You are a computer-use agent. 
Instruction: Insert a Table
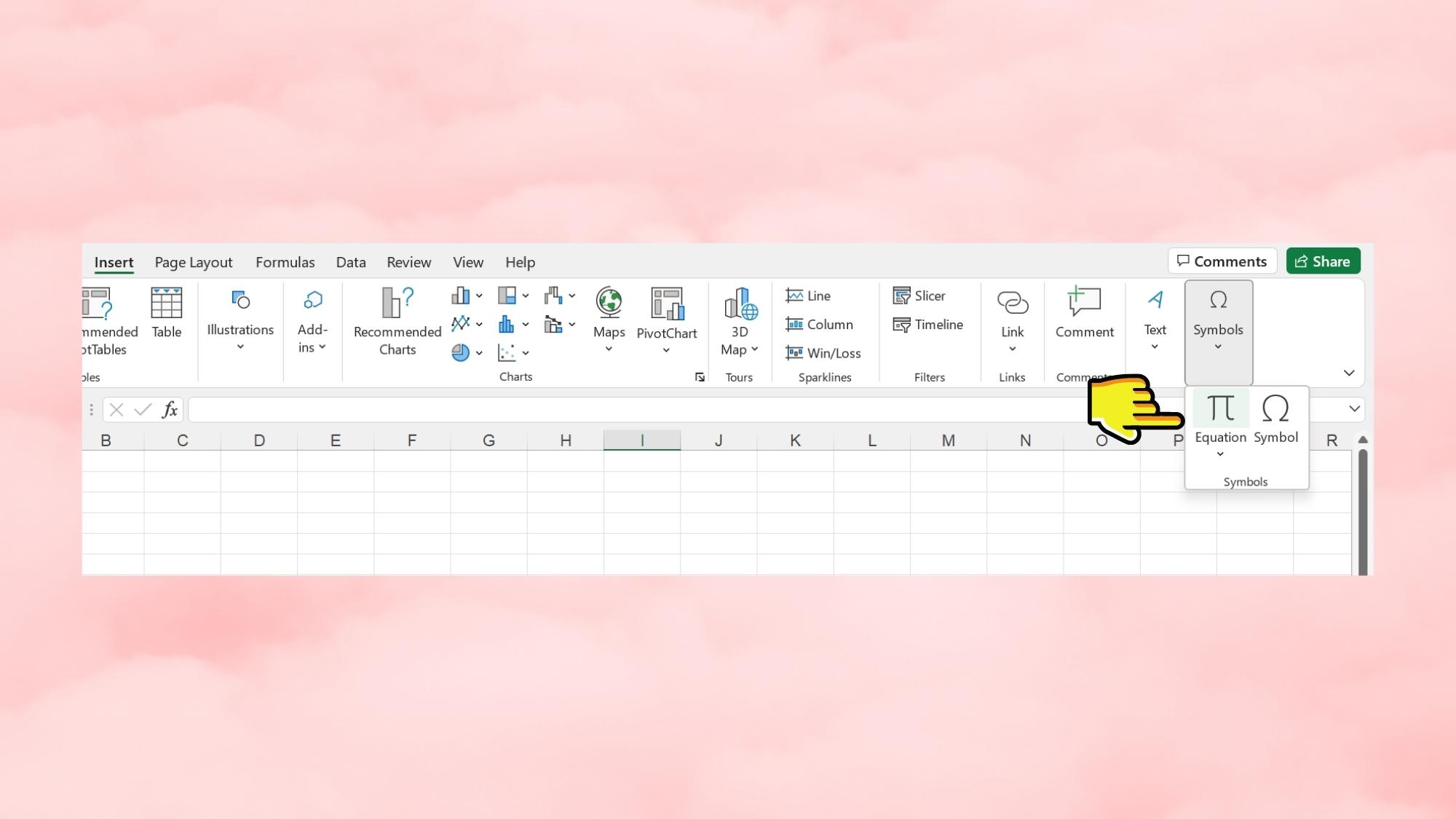(166, 312)
